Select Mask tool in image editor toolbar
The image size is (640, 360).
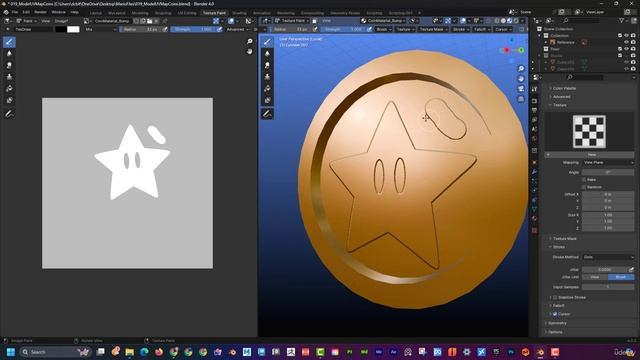coord(9,100)
